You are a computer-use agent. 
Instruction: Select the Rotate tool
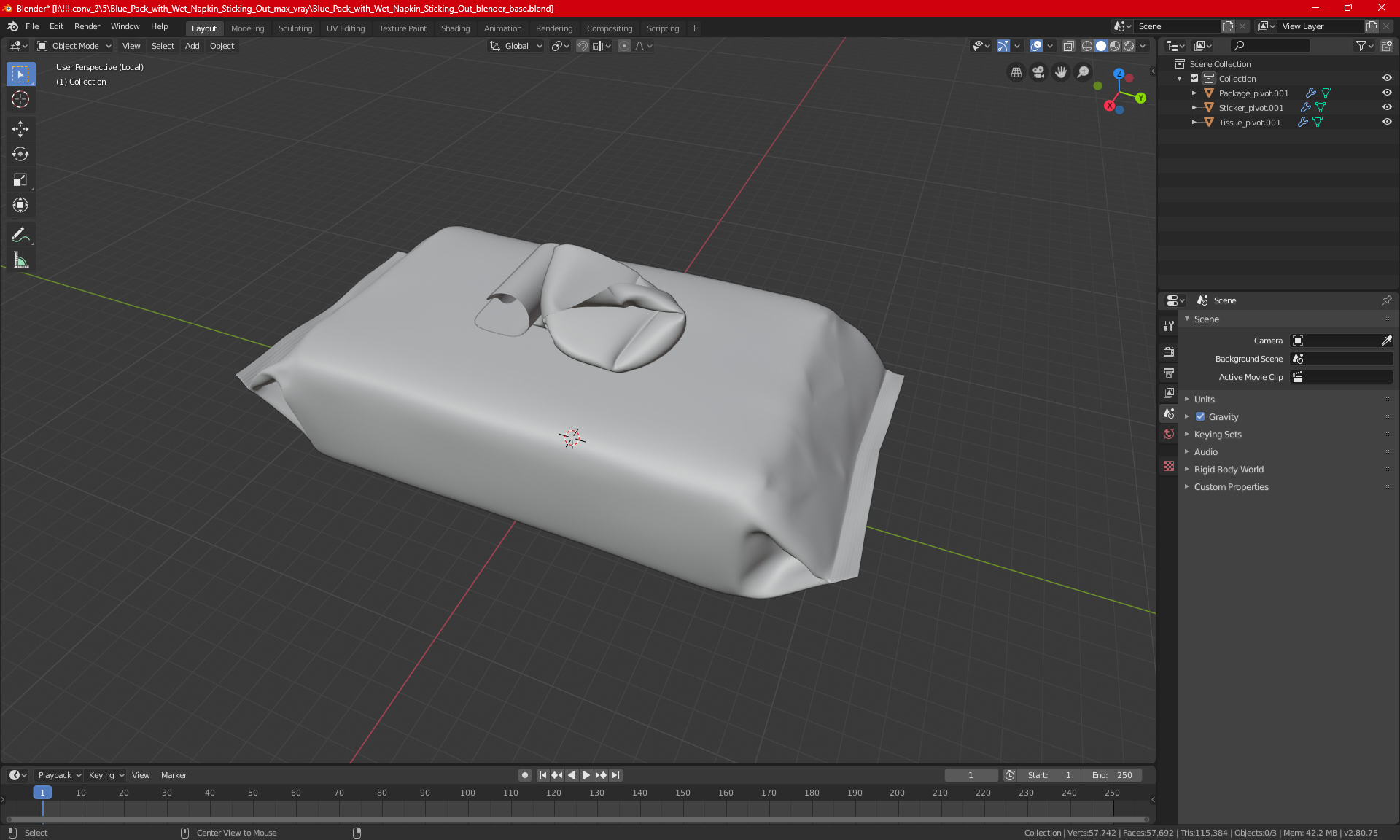[20, 154]
